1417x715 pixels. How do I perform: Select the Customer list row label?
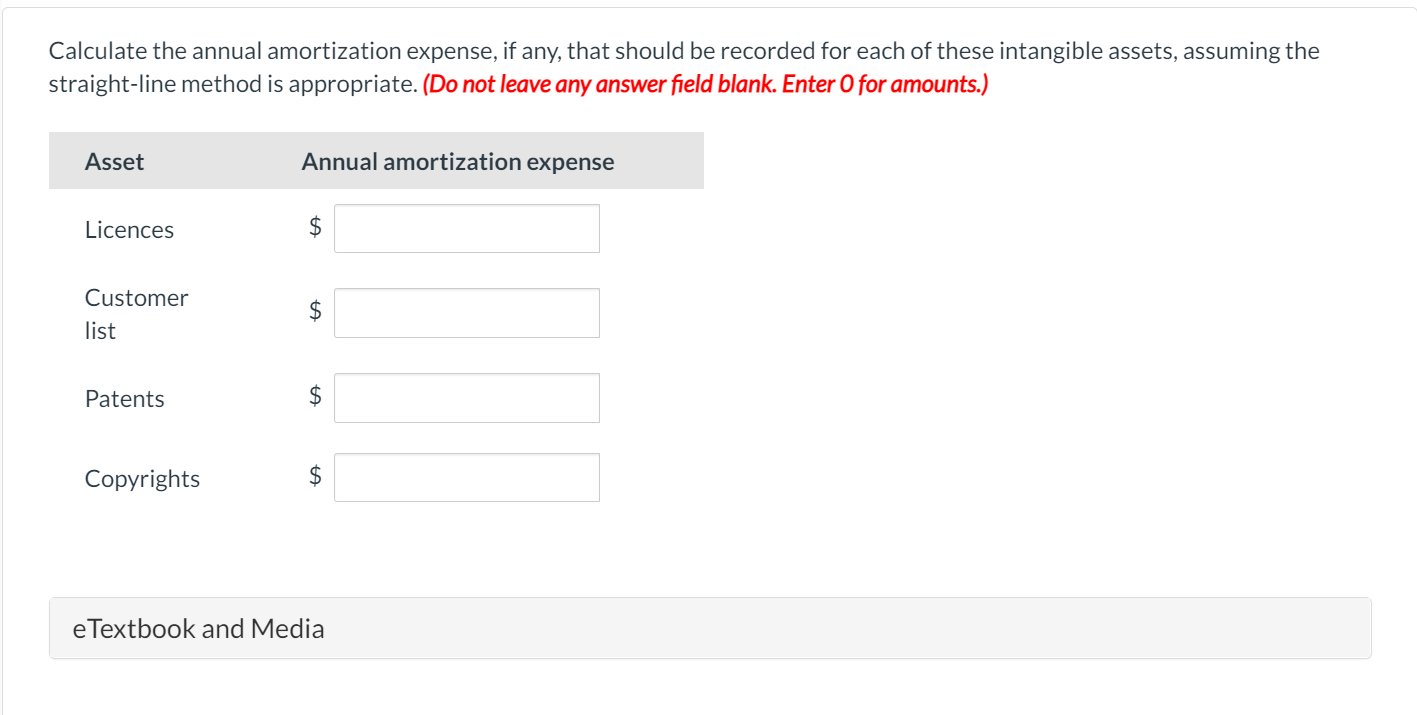(136, 313)
